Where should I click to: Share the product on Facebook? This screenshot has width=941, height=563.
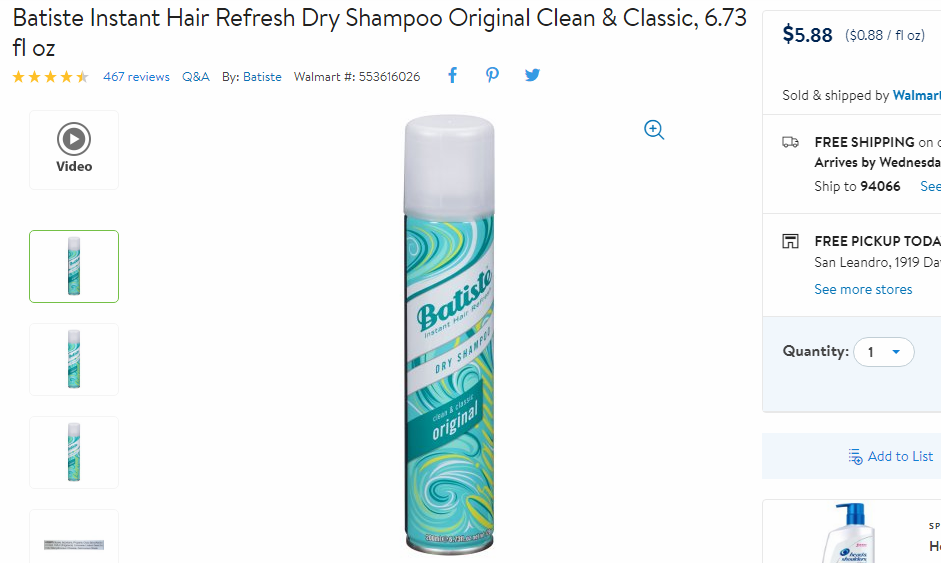(452, 75)
